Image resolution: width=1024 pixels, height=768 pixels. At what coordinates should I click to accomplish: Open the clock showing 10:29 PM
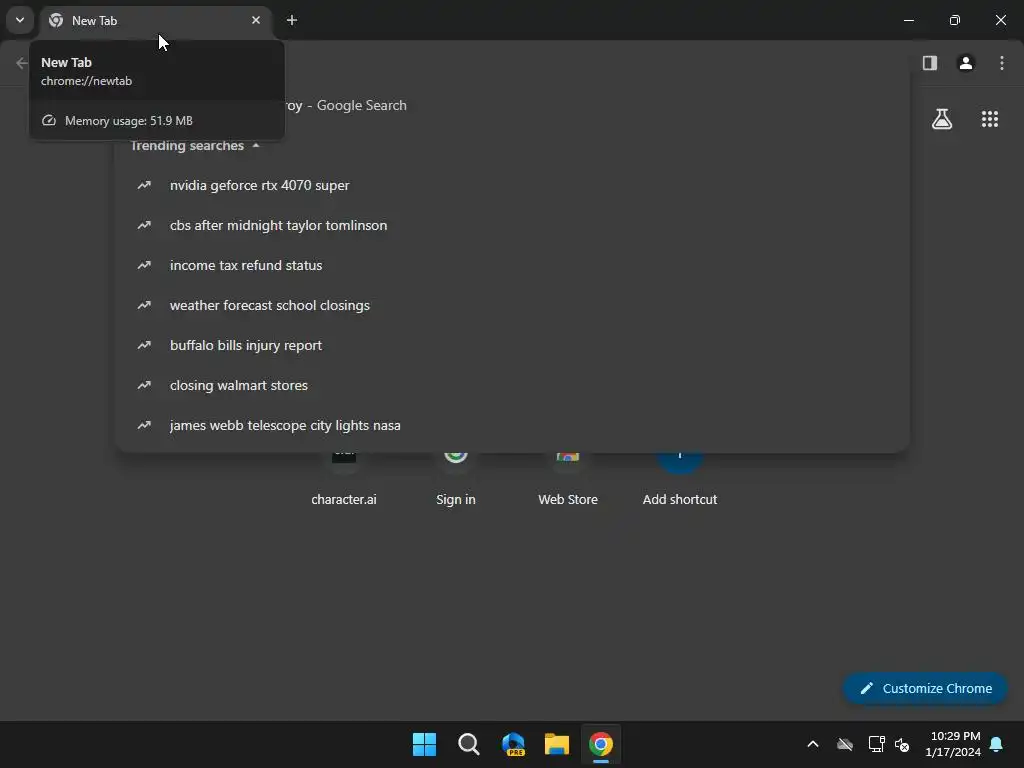click(953, 744)
